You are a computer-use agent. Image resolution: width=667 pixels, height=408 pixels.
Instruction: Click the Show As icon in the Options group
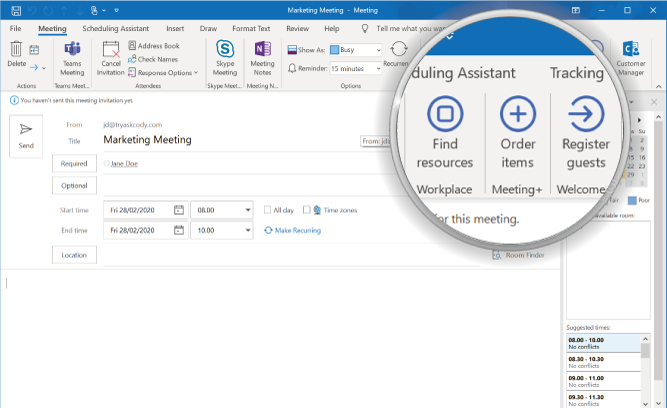tap(292, 50)
